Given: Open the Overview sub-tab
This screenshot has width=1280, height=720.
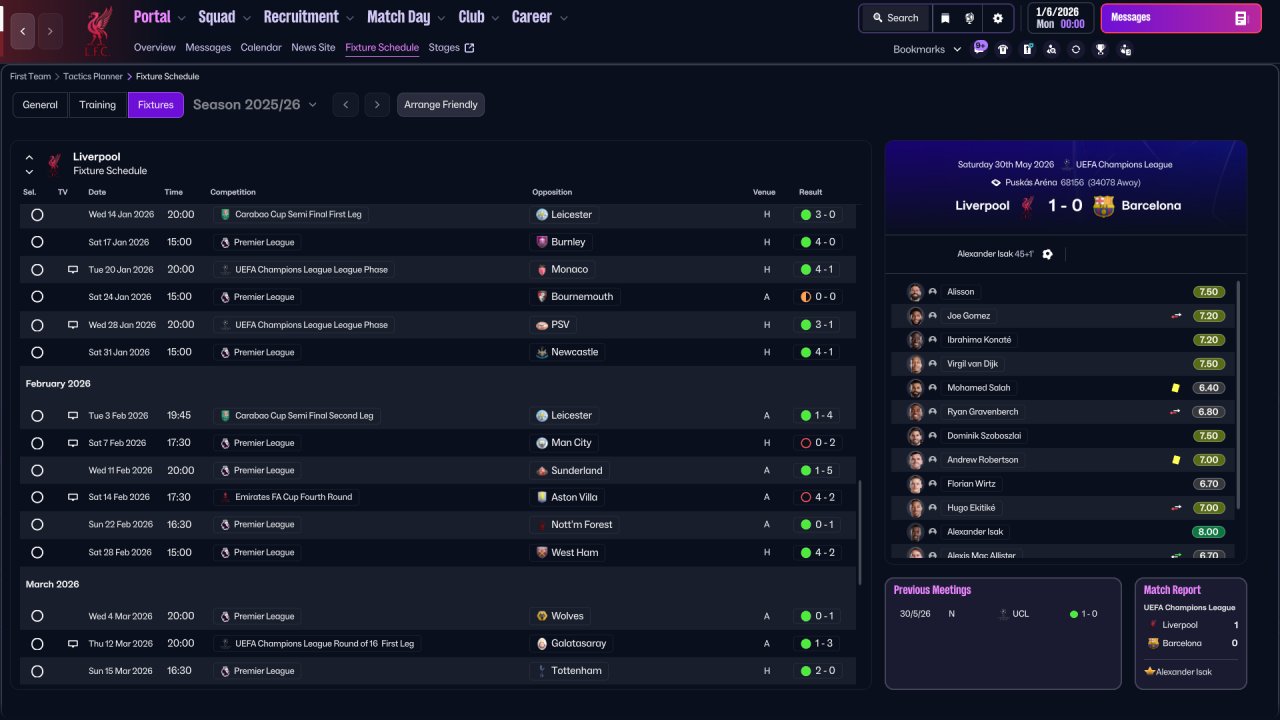Looking at the screenshot, I should (154, 48).
